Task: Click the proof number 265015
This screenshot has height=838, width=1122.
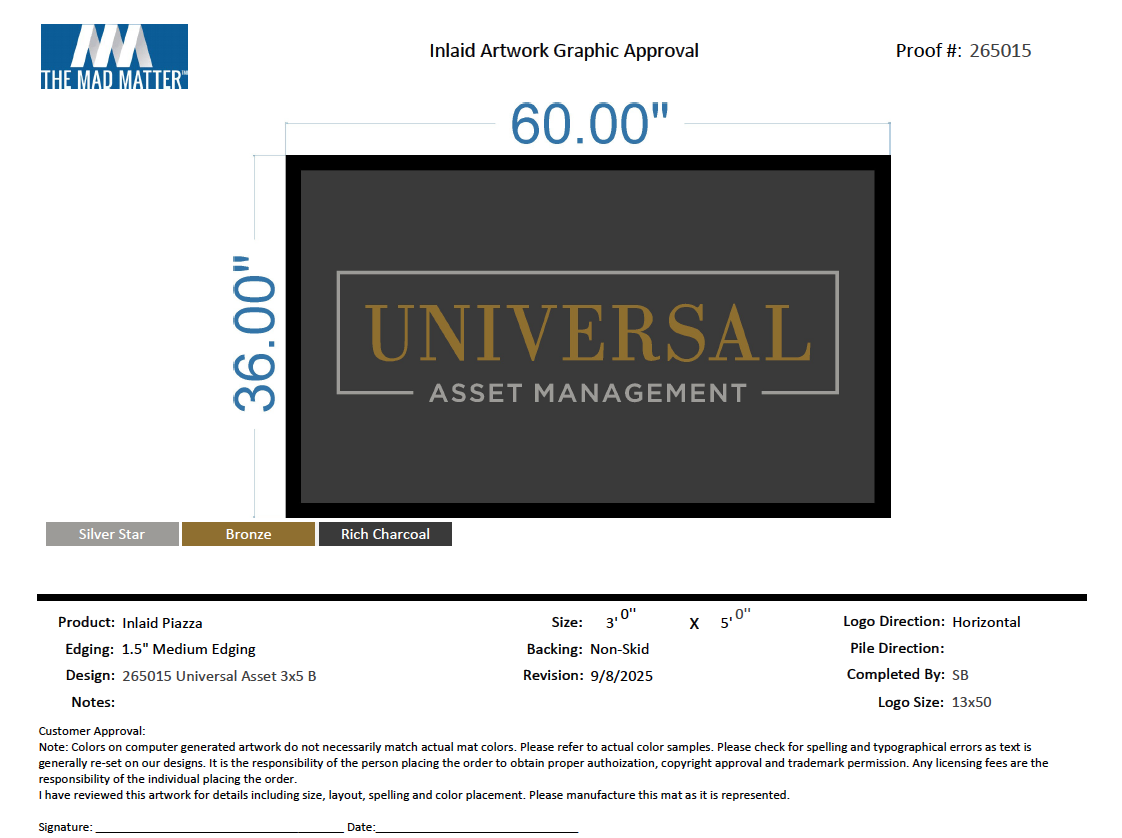Action: (1000, 51)
